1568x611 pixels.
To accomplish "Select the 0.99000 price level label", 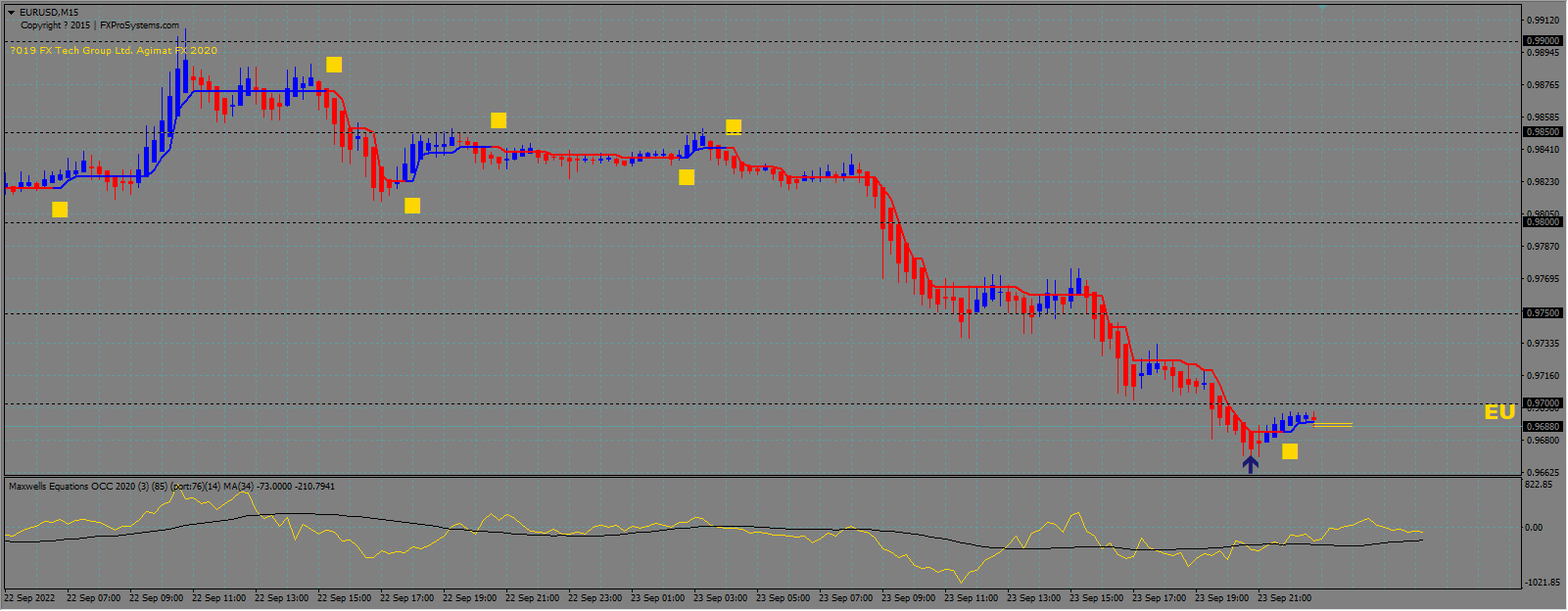I will click(1543, 41).
